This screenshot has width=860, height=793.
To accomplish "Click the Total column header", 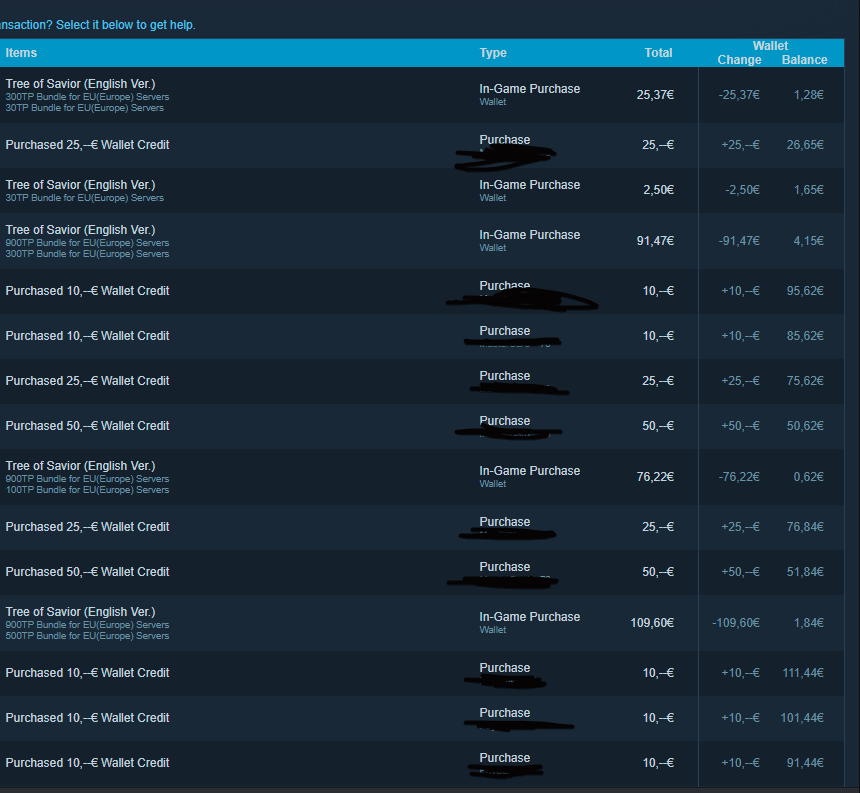I will coord(658,53).
